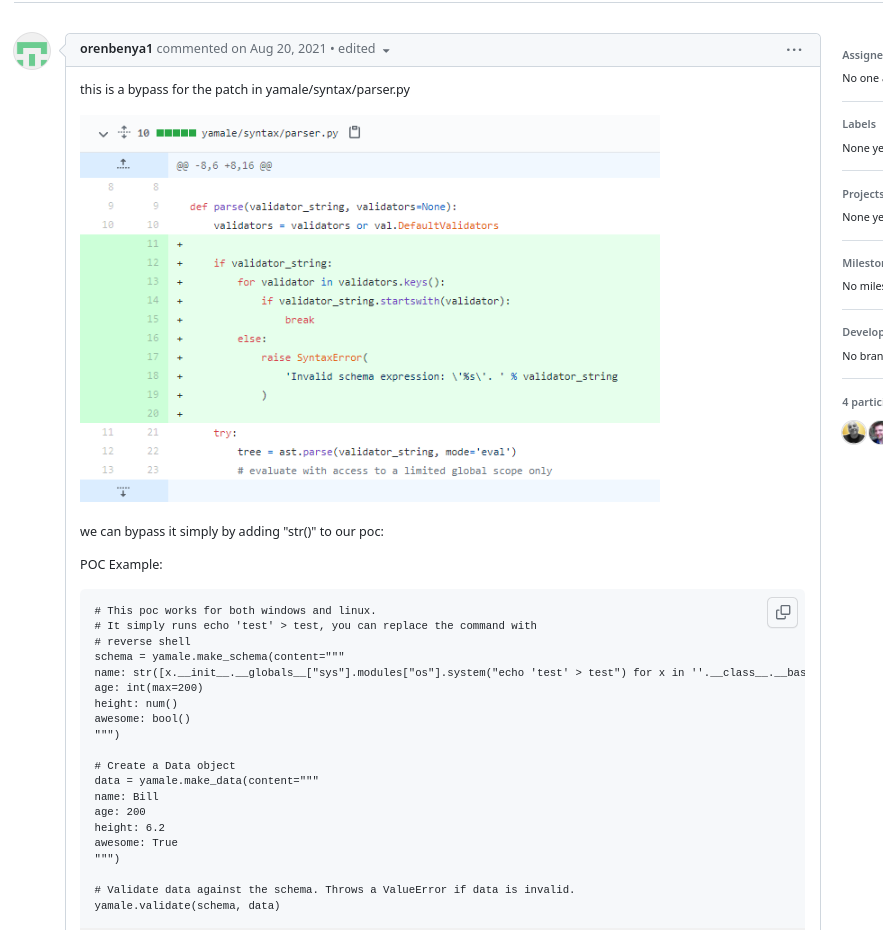Select '# evaluate with access to a limited global scope only'
883x930 pixels.
click(394, 471)
